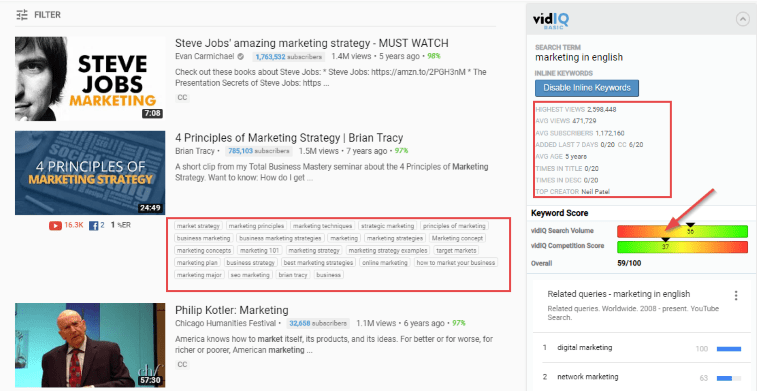Open Related queries three-dot menu

point(736,295)
